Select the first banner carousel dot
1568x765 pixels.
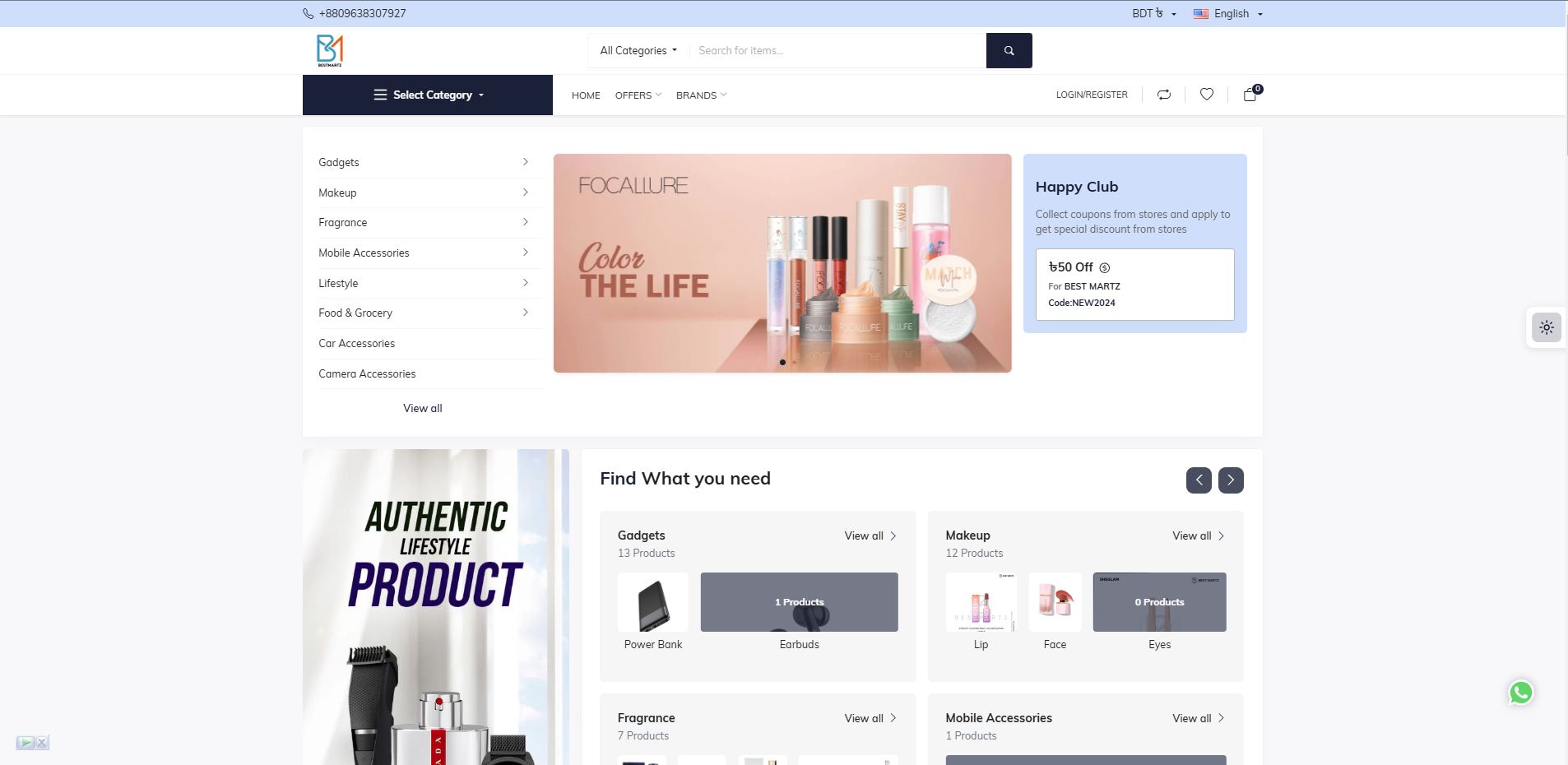tap(782, 362)
